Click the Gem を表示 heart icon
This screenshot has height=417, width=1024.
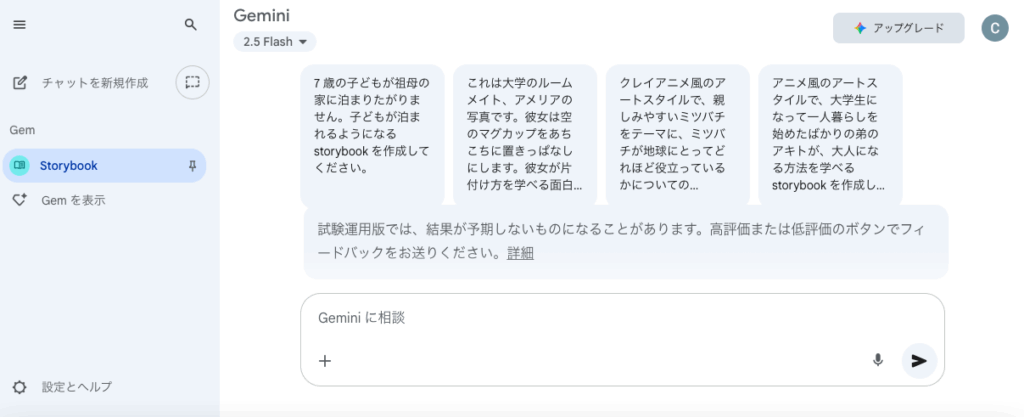point(20,200)
